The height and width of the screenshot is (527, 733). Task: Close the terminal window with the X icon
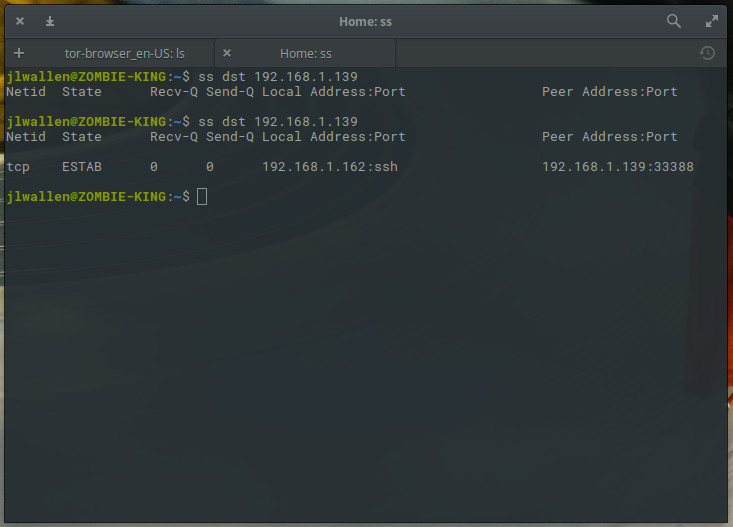pyautogui.click(x=20, y=21)
